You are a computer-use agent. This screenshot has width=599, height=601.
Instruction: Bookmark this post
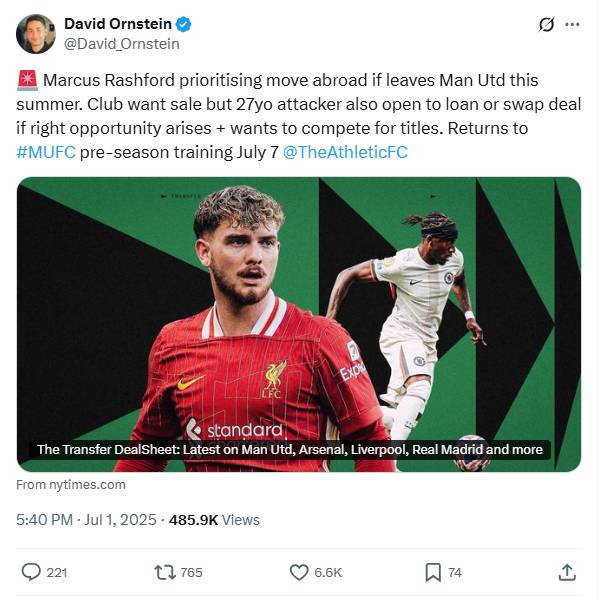[x=433, y=572]
